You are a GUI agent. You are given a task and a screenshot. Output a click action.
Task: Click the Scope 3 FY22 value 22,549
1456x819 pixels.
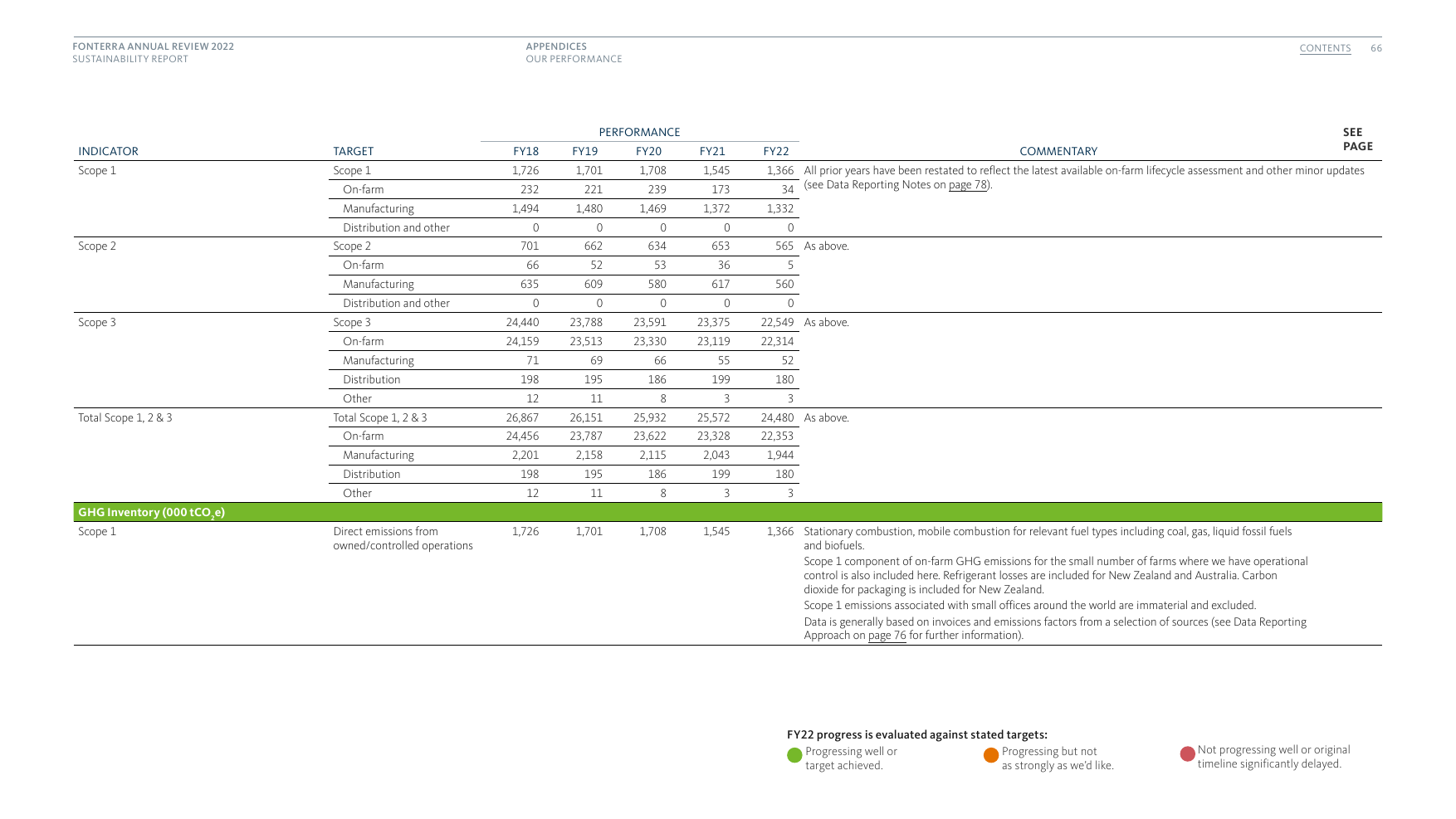point(777,322)
